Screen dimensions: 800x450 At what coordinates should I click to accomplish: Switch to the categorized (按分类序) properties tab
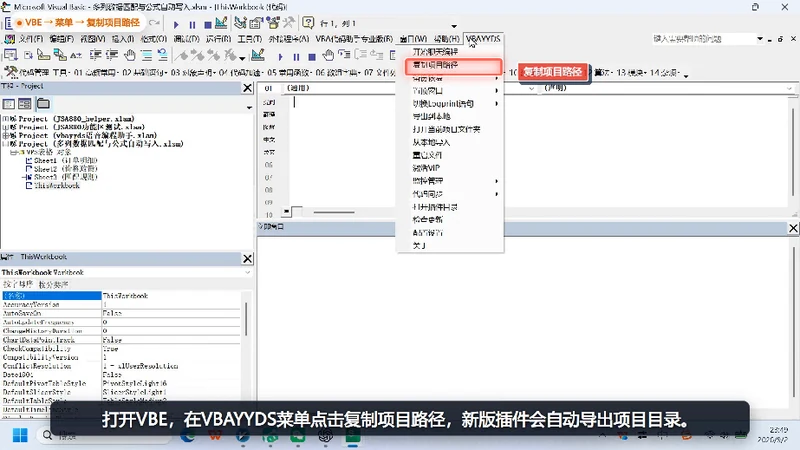[53, 284]
